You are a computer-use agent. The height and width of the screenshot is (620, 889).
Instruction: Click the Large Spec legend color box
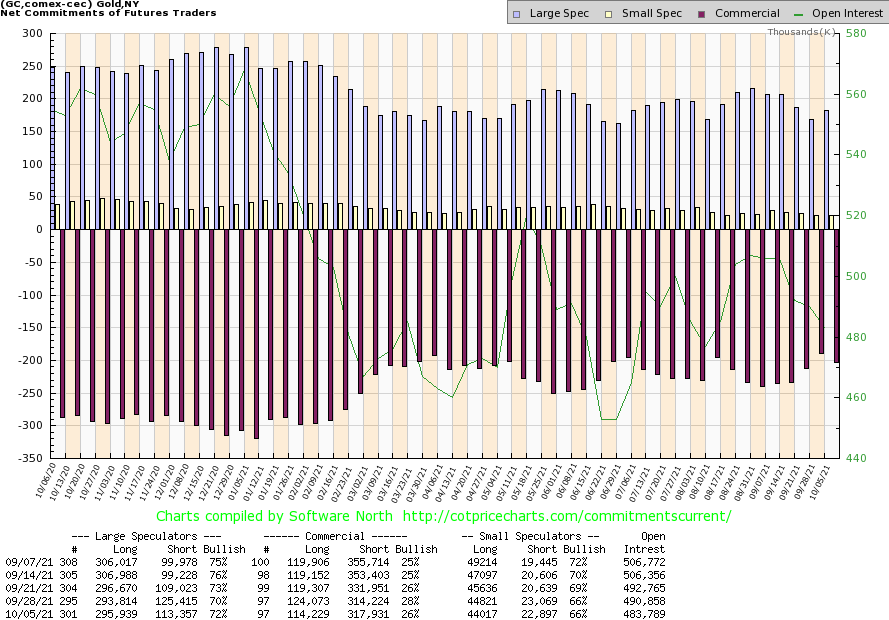tap(515, 14)
